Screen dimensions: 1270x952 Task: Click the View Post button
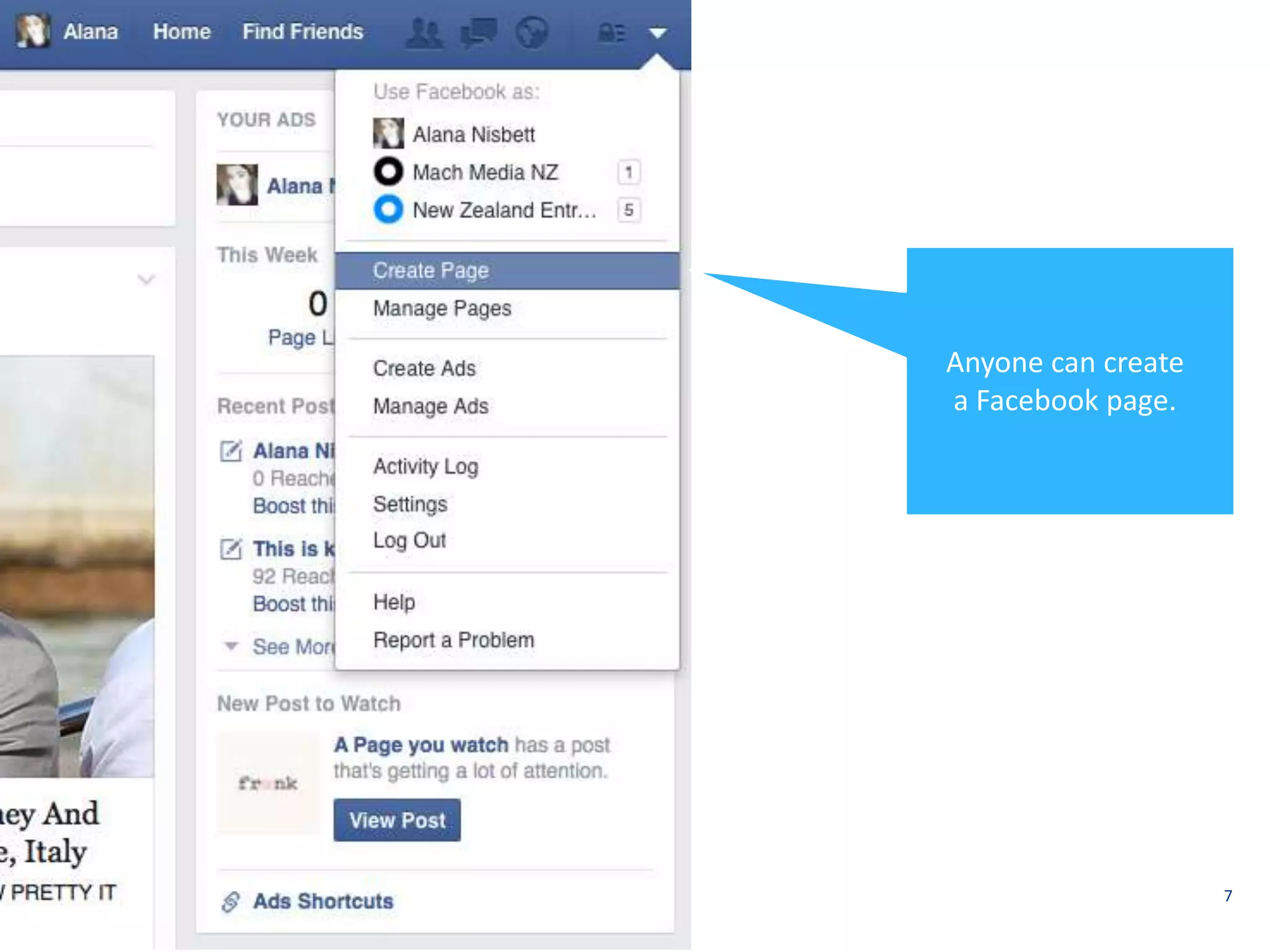(x=397, y=820)
